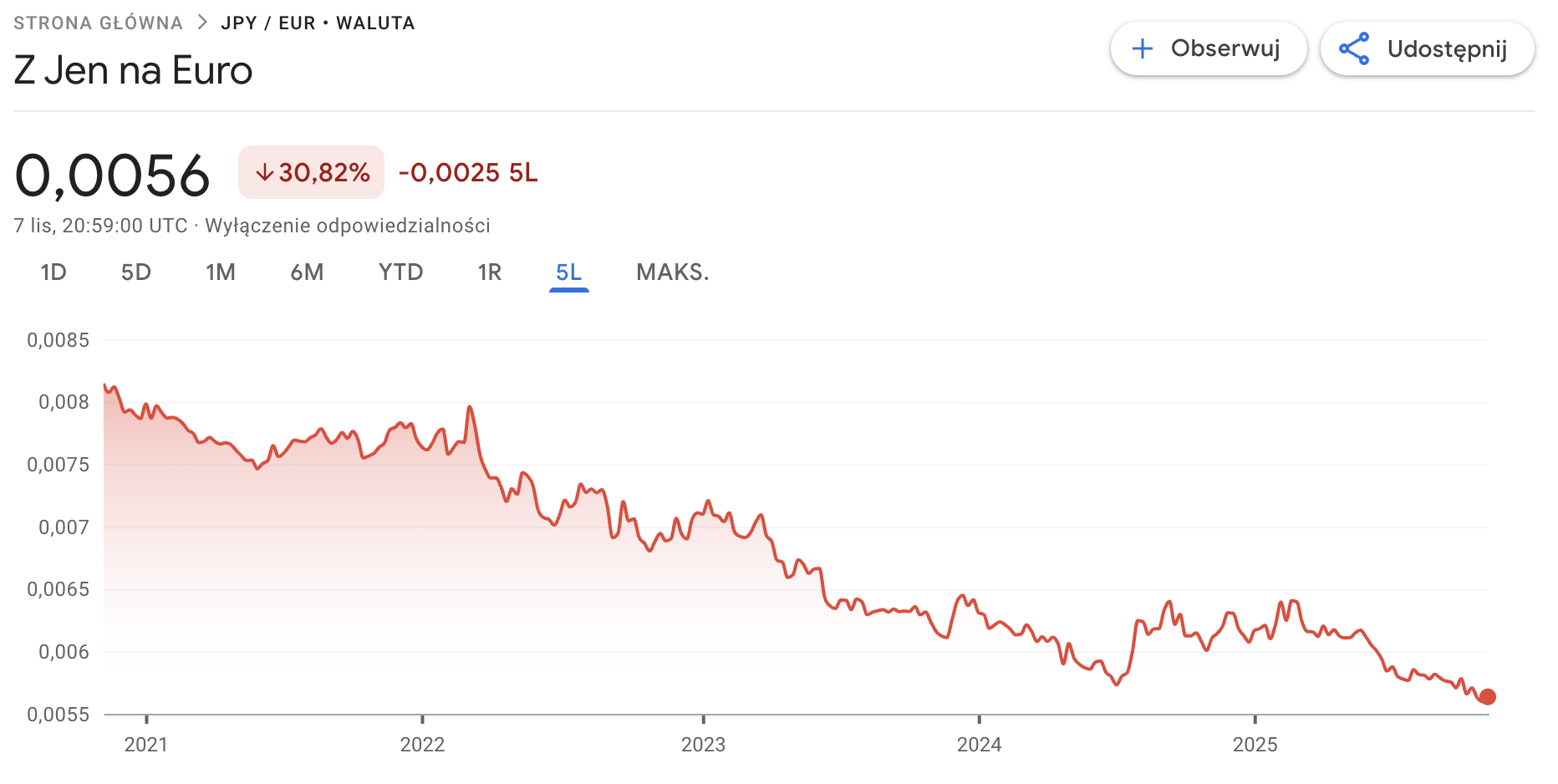Viewport: 1558px width, 784px height.
Task: Open the Wyłączenie odpowiedzialności link
Action: tap(348, 226)
